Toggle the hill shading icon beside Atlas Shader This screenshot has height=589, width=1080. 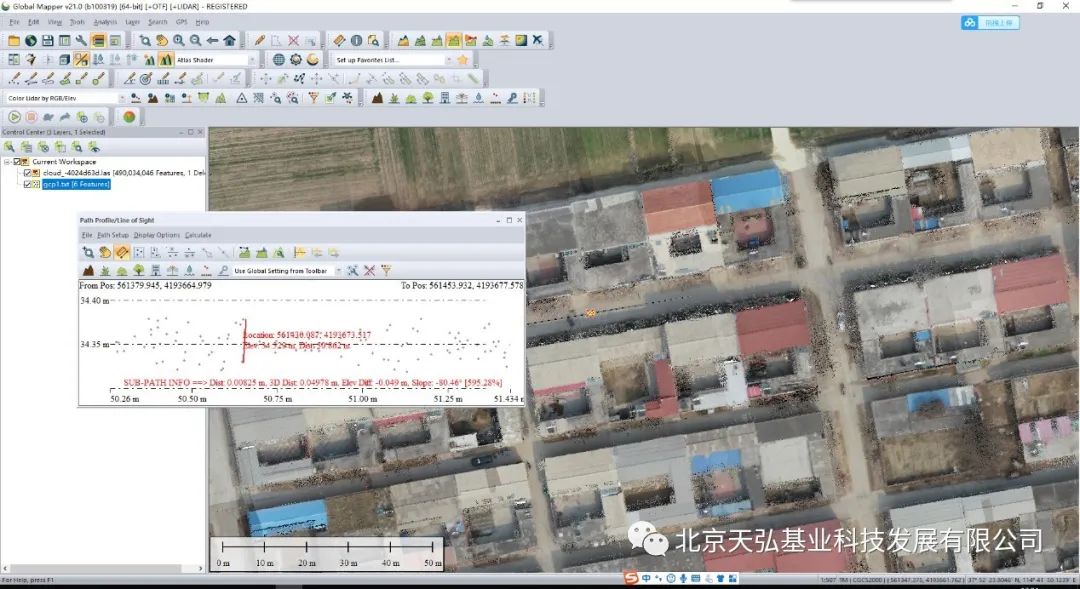coord(165,60)
